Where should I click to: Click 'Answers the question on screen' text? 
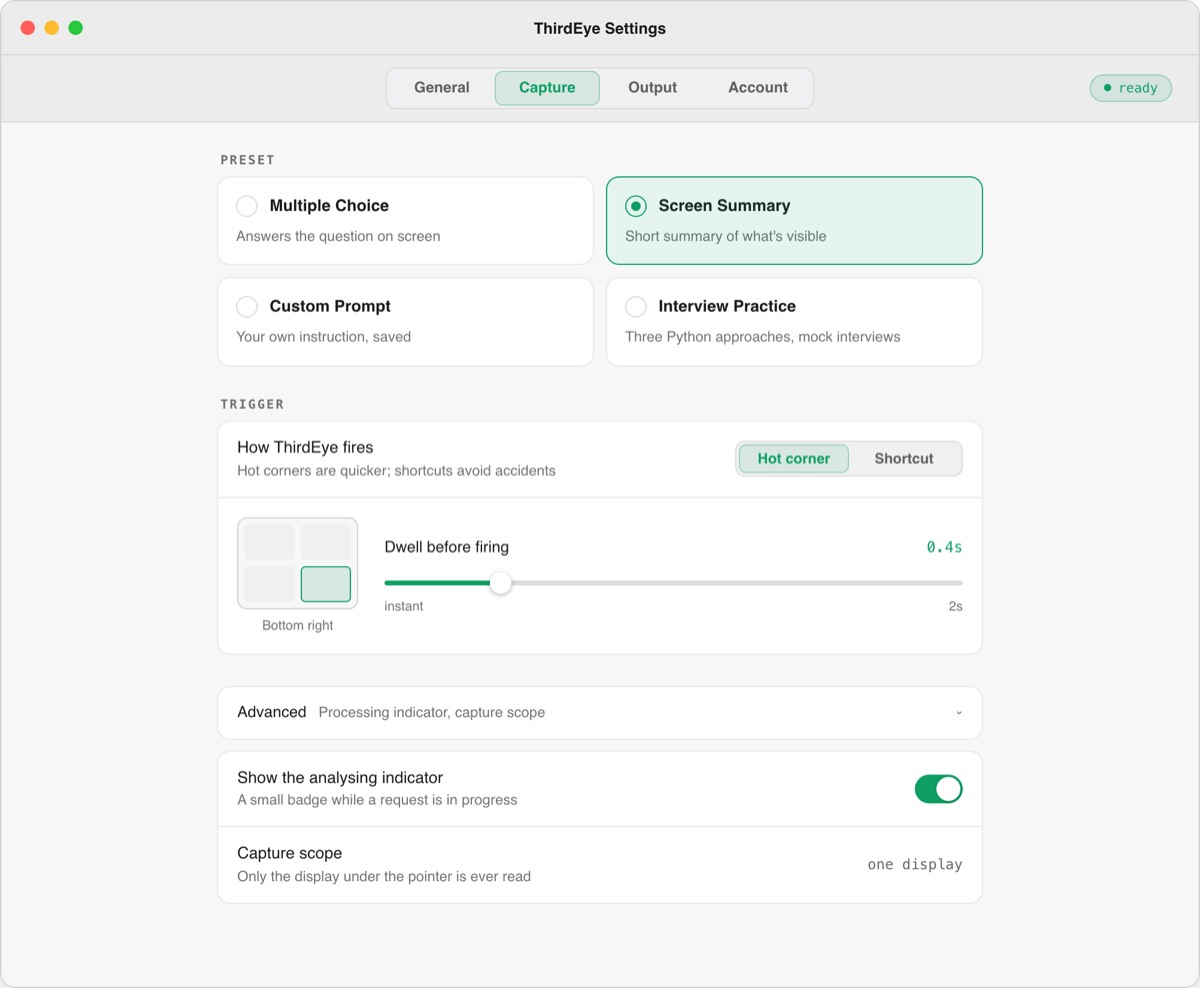point(338,237)
